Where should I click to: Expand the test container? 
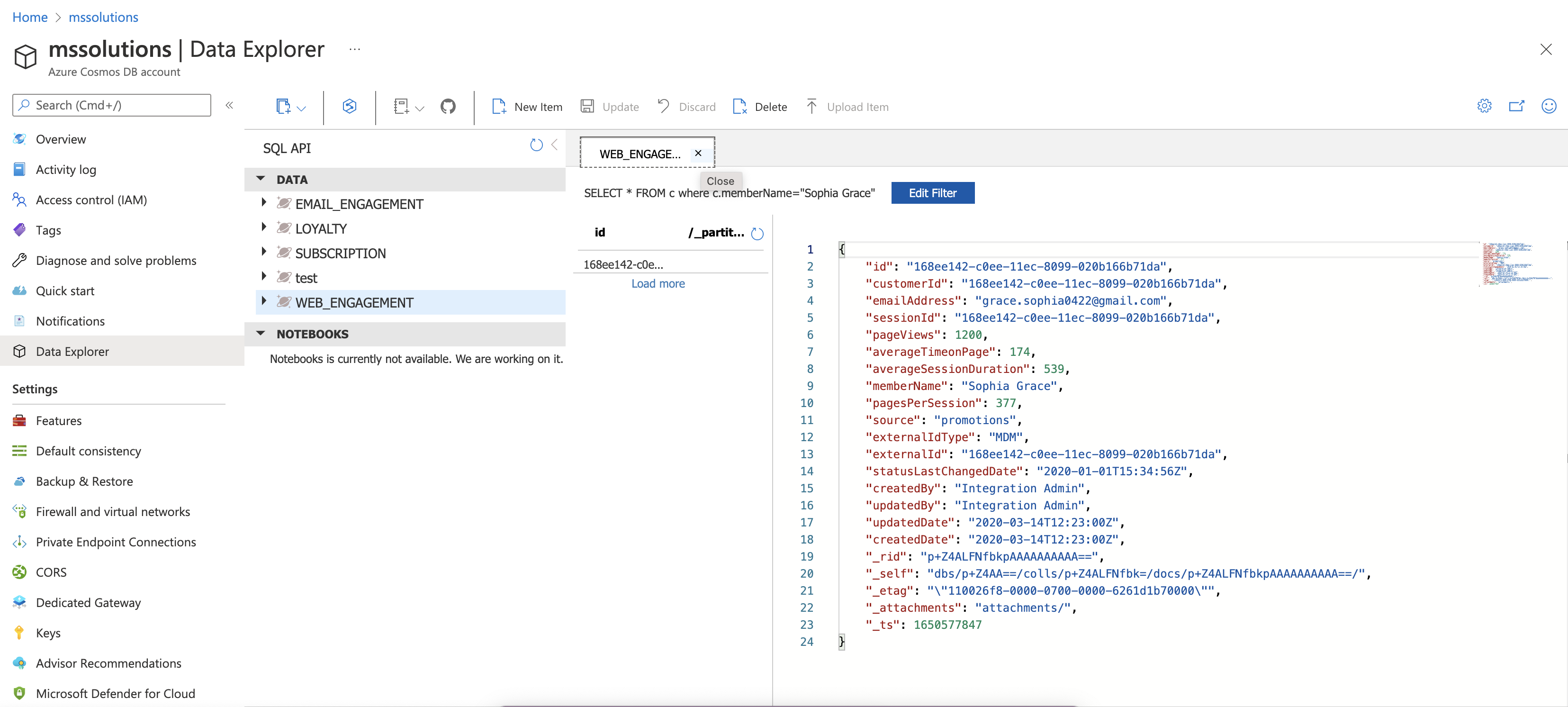point(263,276)
